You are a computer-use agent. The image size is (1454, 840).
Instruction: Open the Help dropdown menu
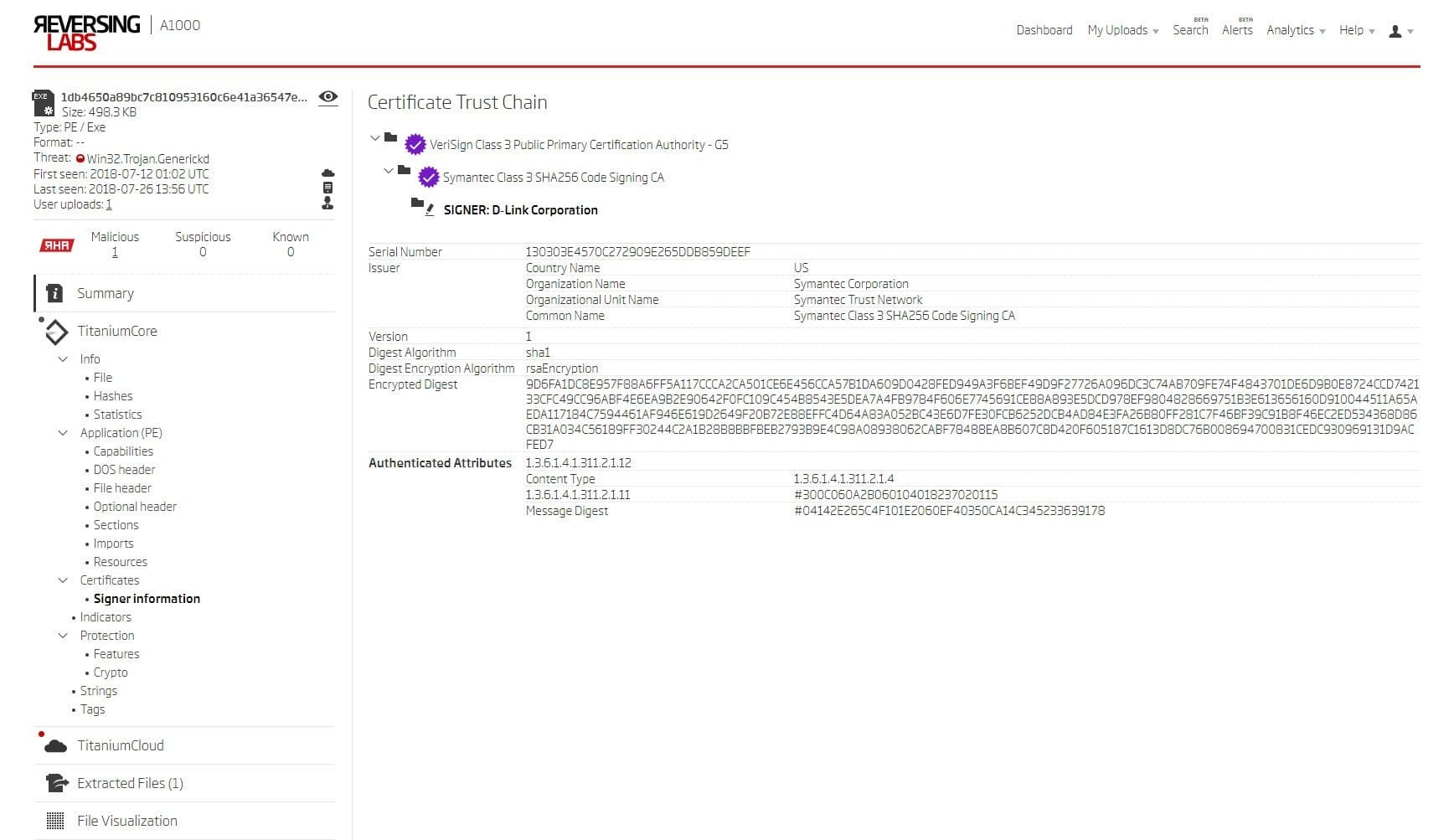pos(1351,30)
